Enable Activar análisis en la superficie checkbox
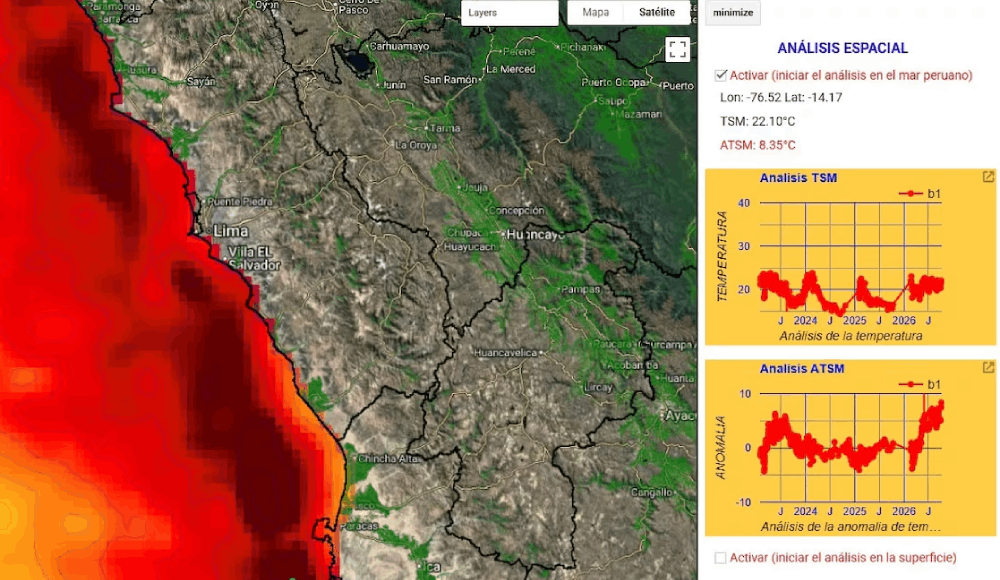 point(721,558)
